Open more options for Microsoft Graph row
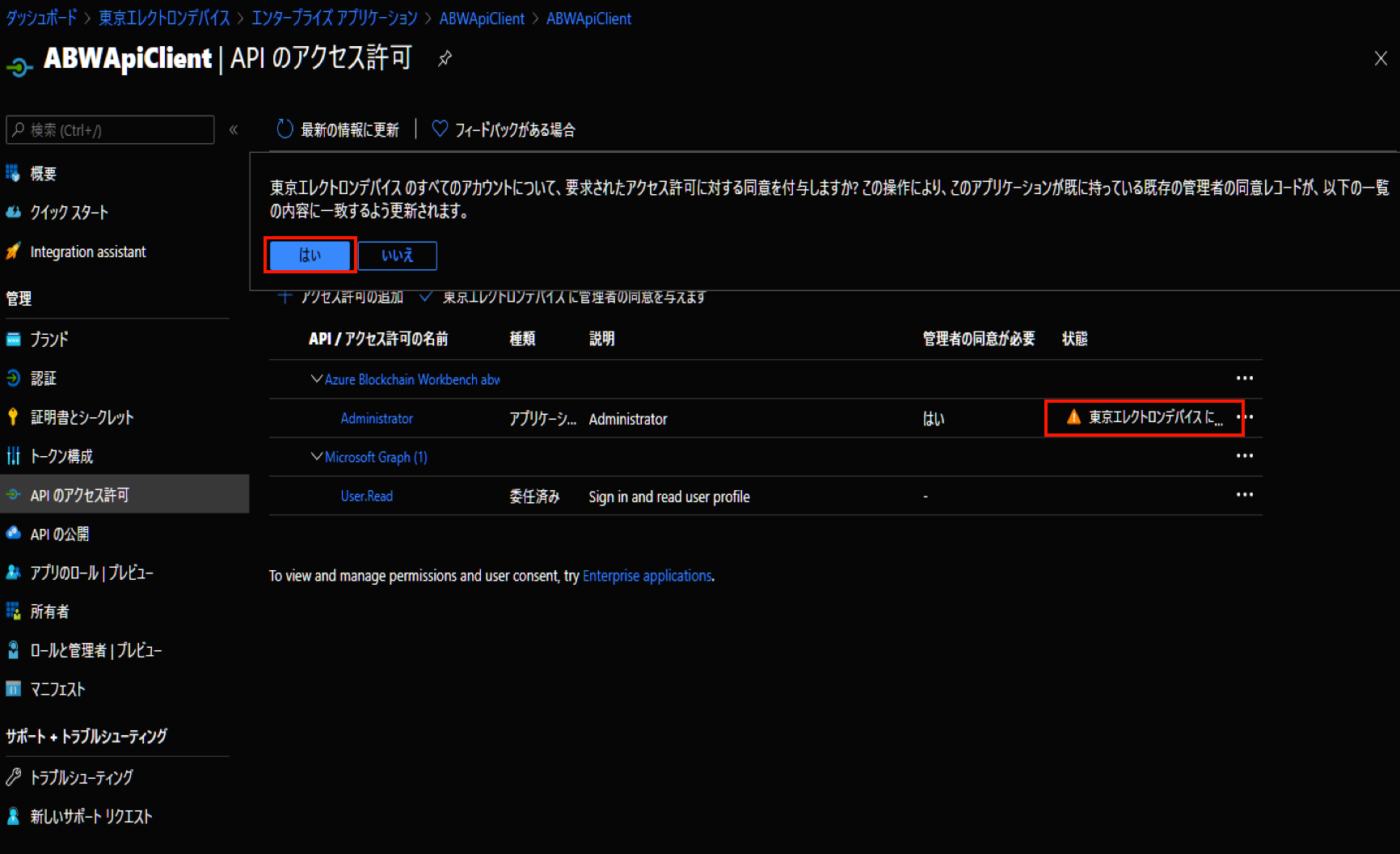The image size is (1400, 854). click(1245, 455)
